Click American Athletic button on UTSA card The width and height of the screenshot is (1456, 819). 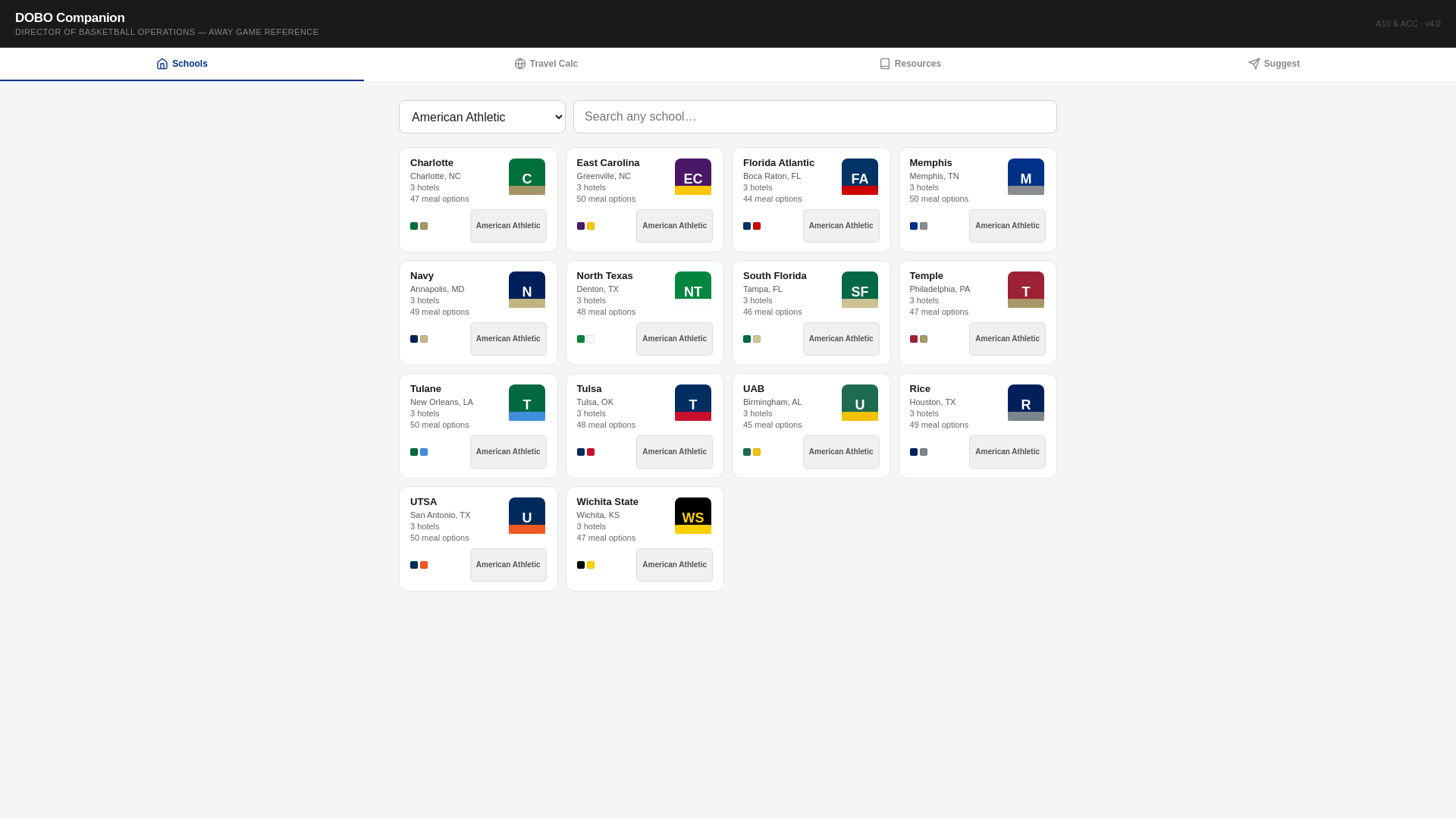508,565
